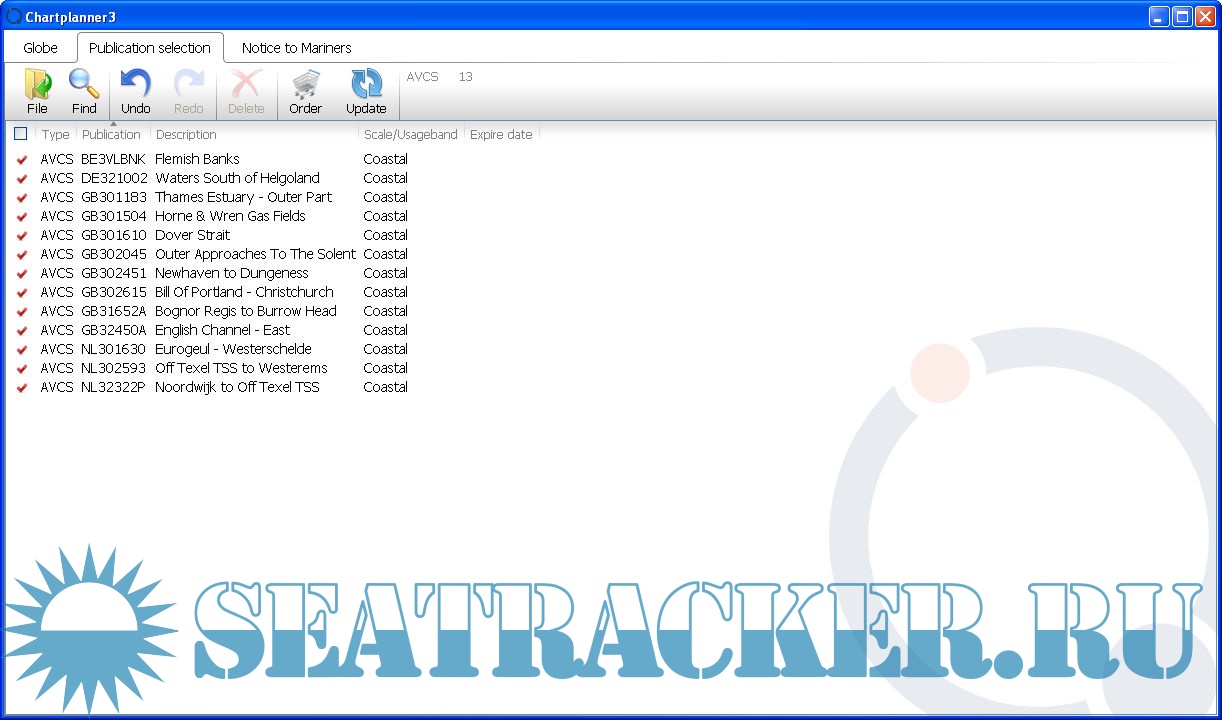
Task: Open the Notice to Mariners tab
Action: (296, 48)
